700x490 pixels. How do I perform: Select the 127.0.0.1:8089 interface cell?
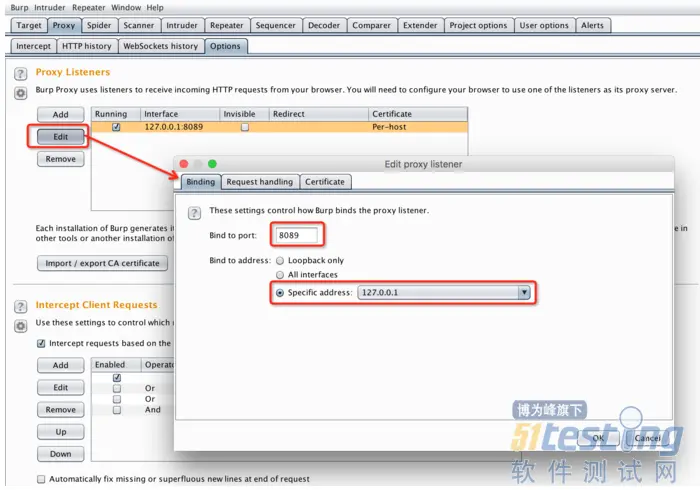(180, 127)
